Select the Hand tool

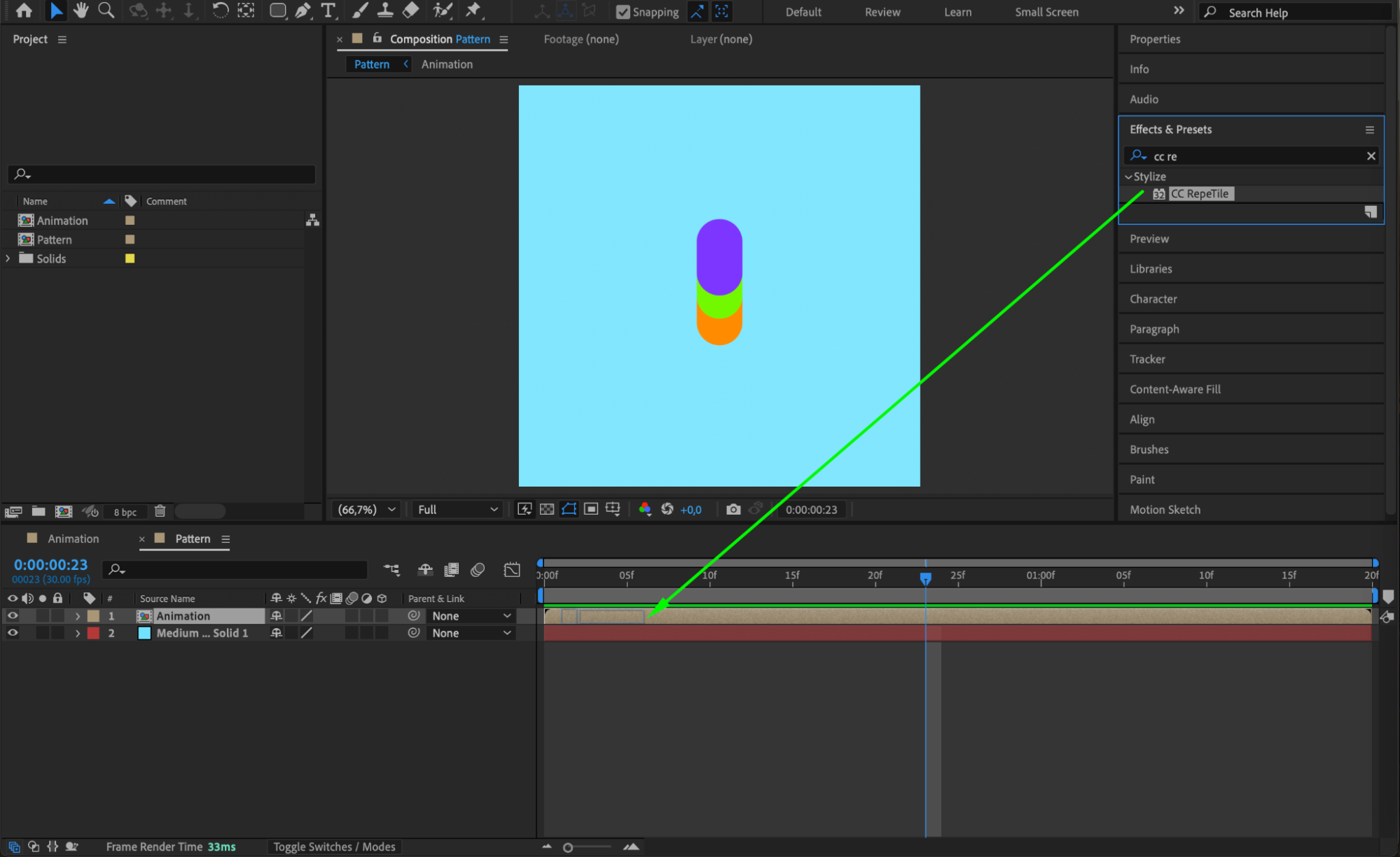tap(81, 11)
